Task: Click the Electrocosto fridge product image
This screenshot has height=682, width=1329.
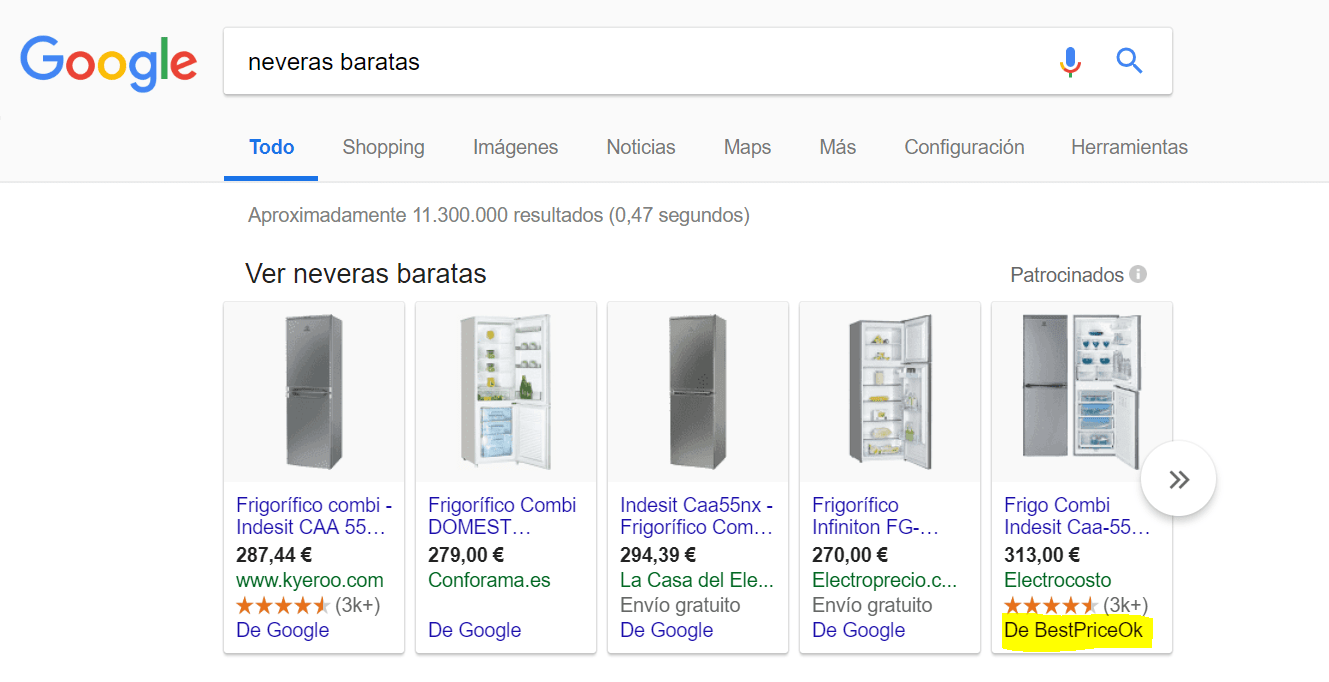Action: pos(1082,392)
